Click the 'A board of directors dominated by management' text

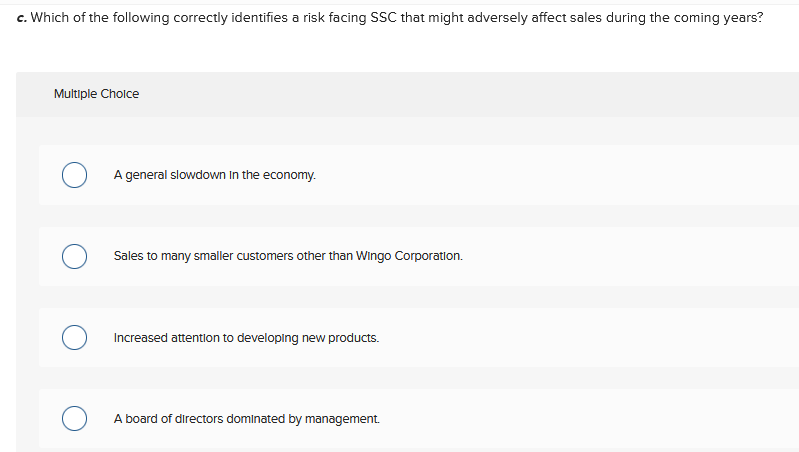coord(246,419)
